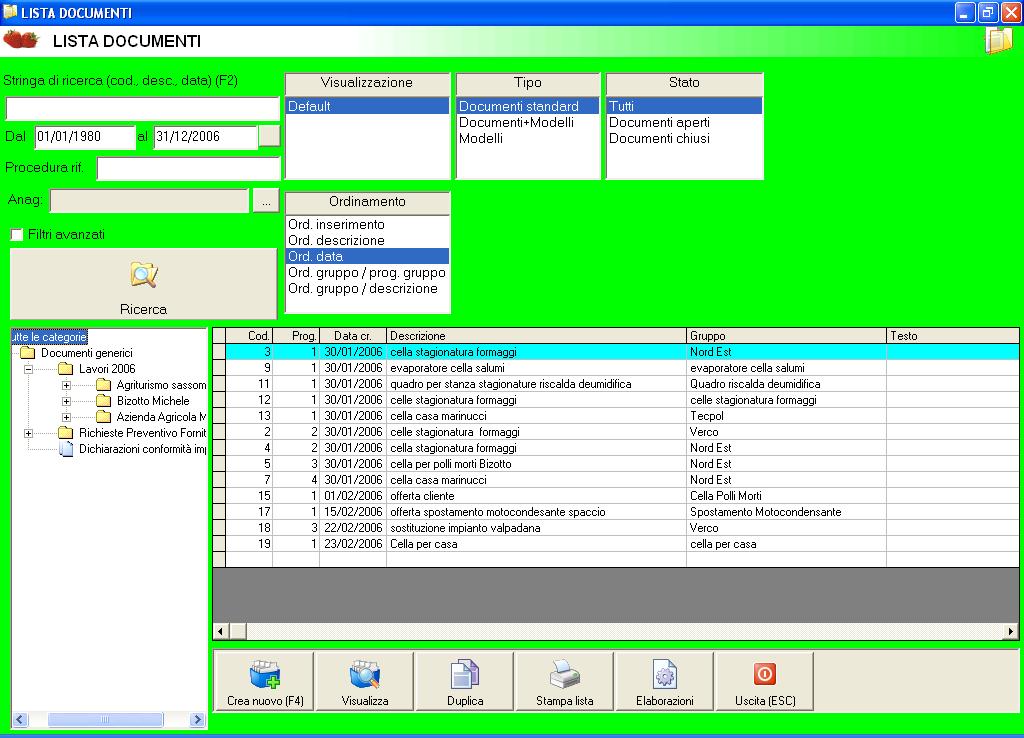Click the Azienda Agricola folder icon
The width and height of the screenshot is (1024, 738).
coord(103,417)
